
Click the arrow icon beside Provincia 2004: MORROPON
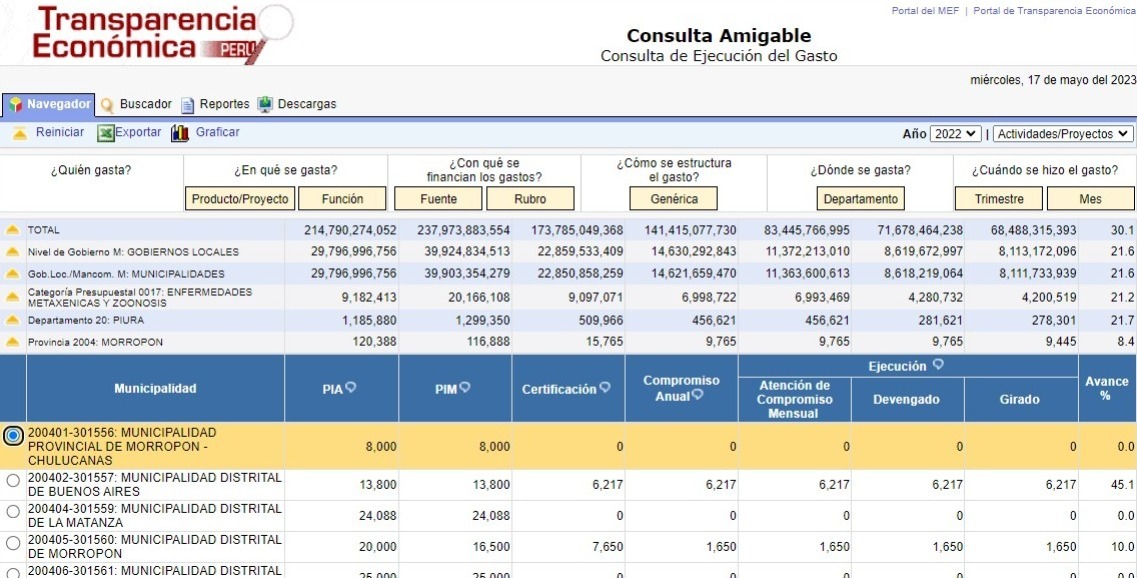(x=13, y=342)
